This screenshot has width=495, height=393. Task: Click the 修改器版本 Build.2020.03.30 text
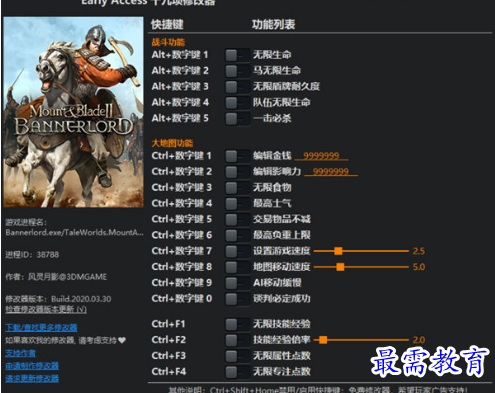point(58,299)
